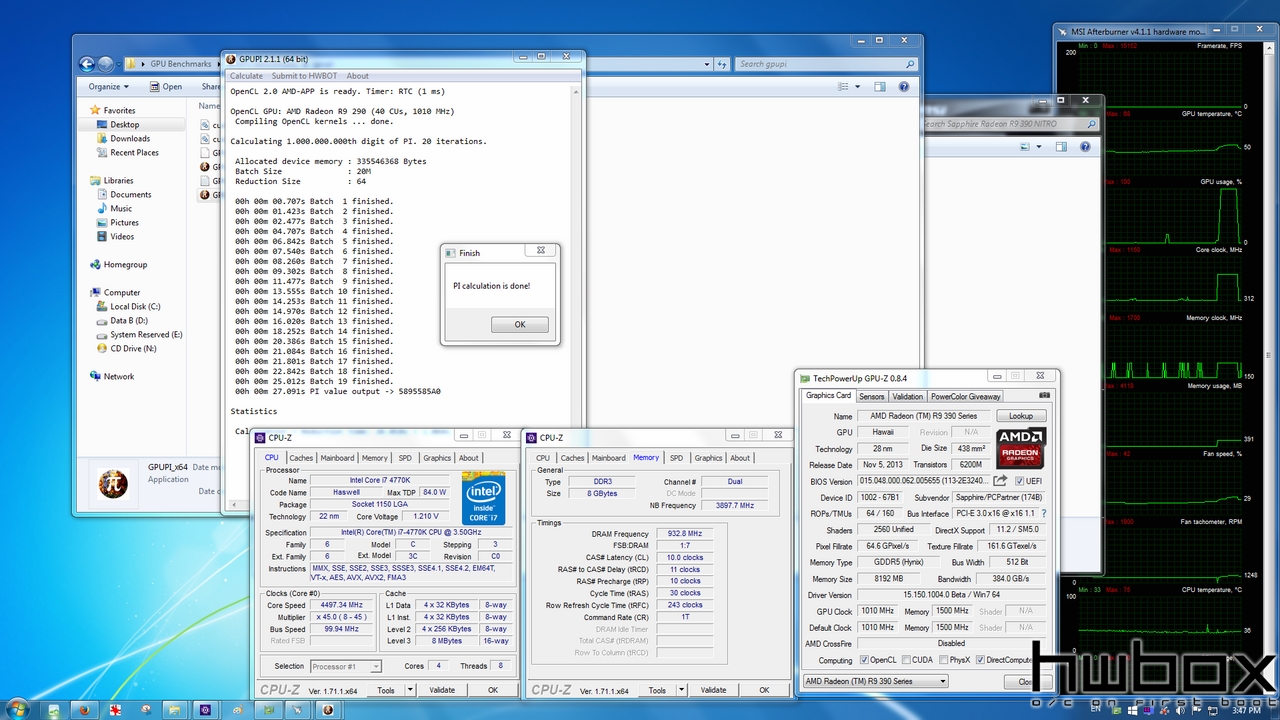Click the Favorites star icon

click(x=95, y=111)
